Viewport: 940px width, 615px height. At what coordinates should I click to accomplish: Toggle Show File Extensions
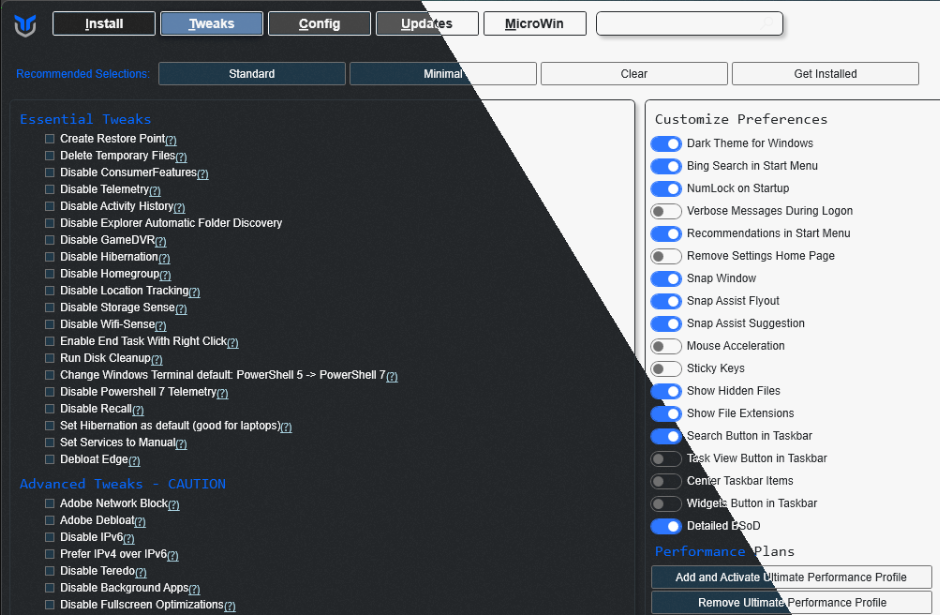[666, 414]
